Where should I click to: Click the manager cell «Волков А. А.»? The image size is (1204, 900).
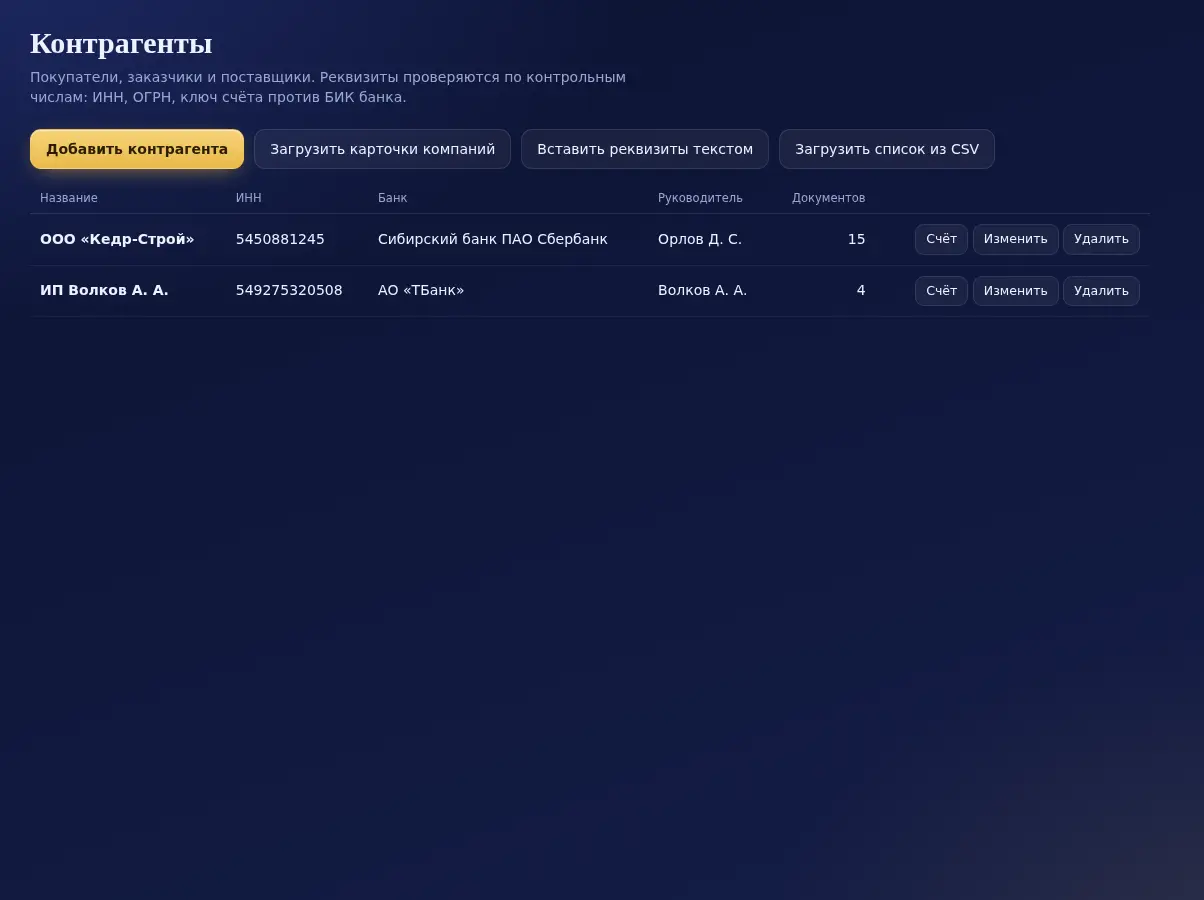702,290
